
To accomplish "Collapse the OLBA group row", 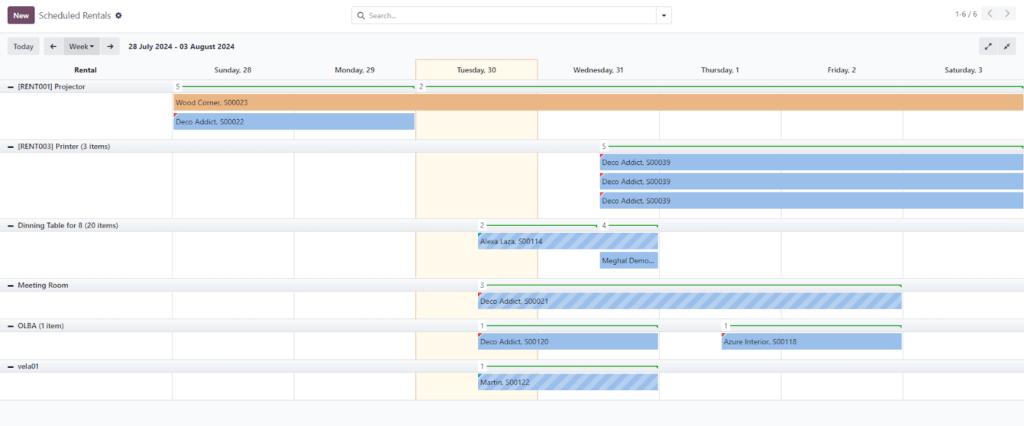I will 11,326.
